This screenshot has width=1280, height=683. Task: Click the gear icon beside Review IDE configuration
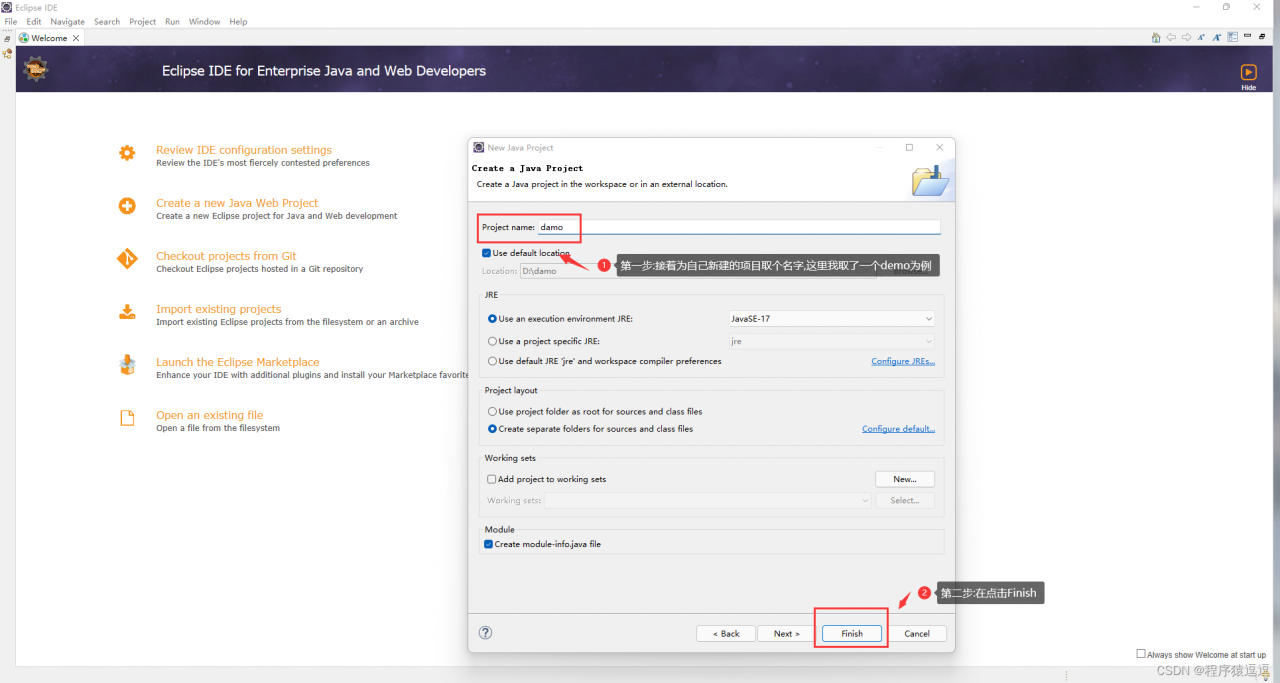pos(127,153)
